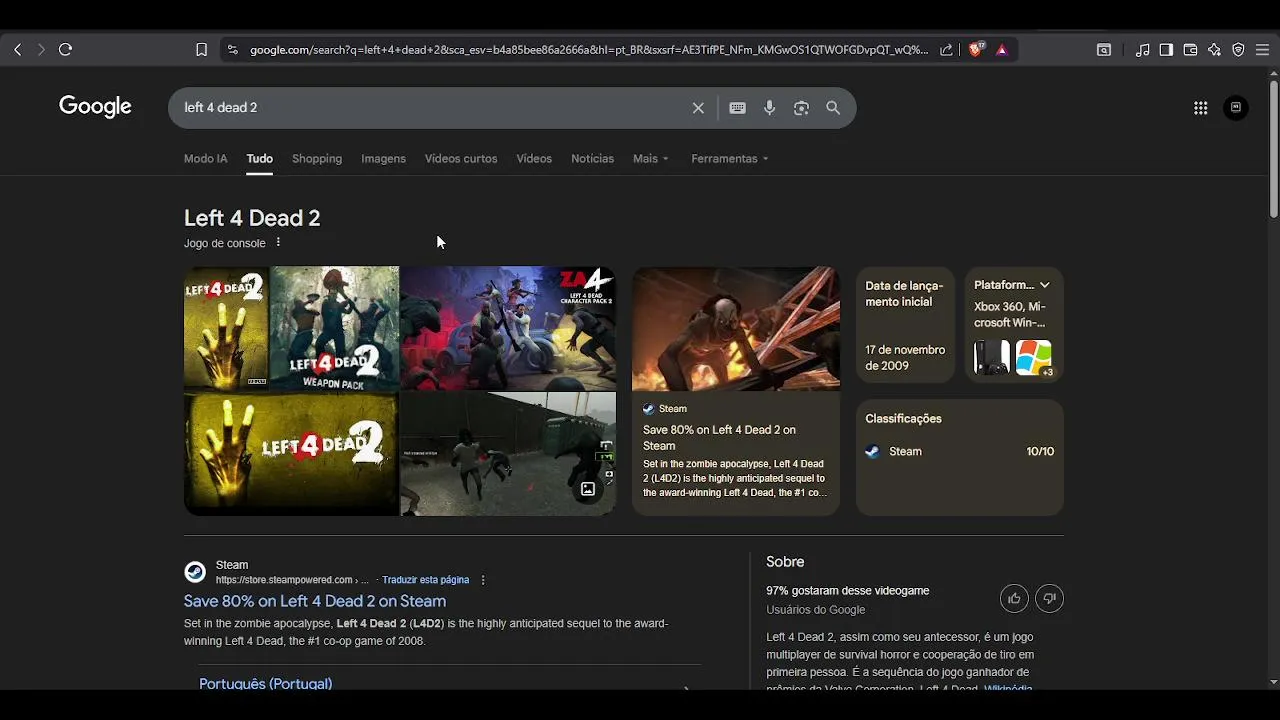The height and width of the screenshot is (720, 1280).
Task: Click the share icon in the address bar
Action: [946, 49]
